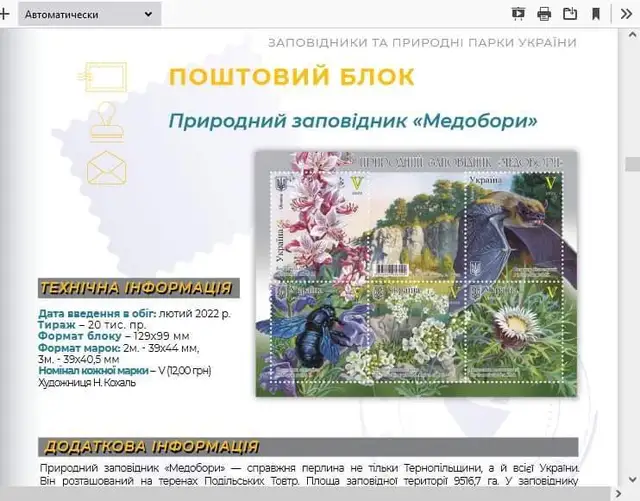Click the bookmark current view icon
The width and height of the screenshot is (640, 501).
596,14
